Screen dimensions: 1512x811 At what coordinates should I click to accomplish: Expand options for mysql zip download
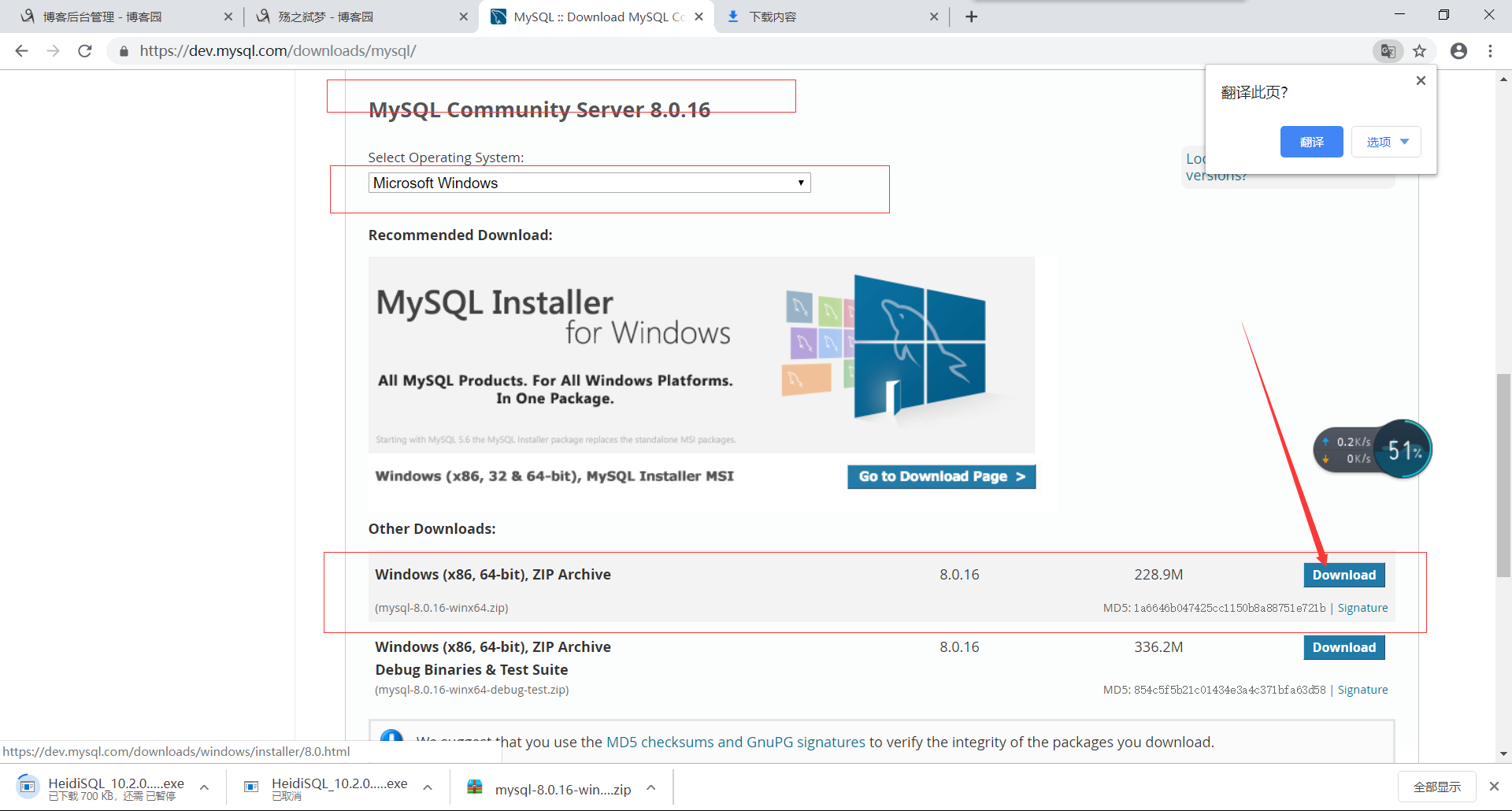click(651, 787)
